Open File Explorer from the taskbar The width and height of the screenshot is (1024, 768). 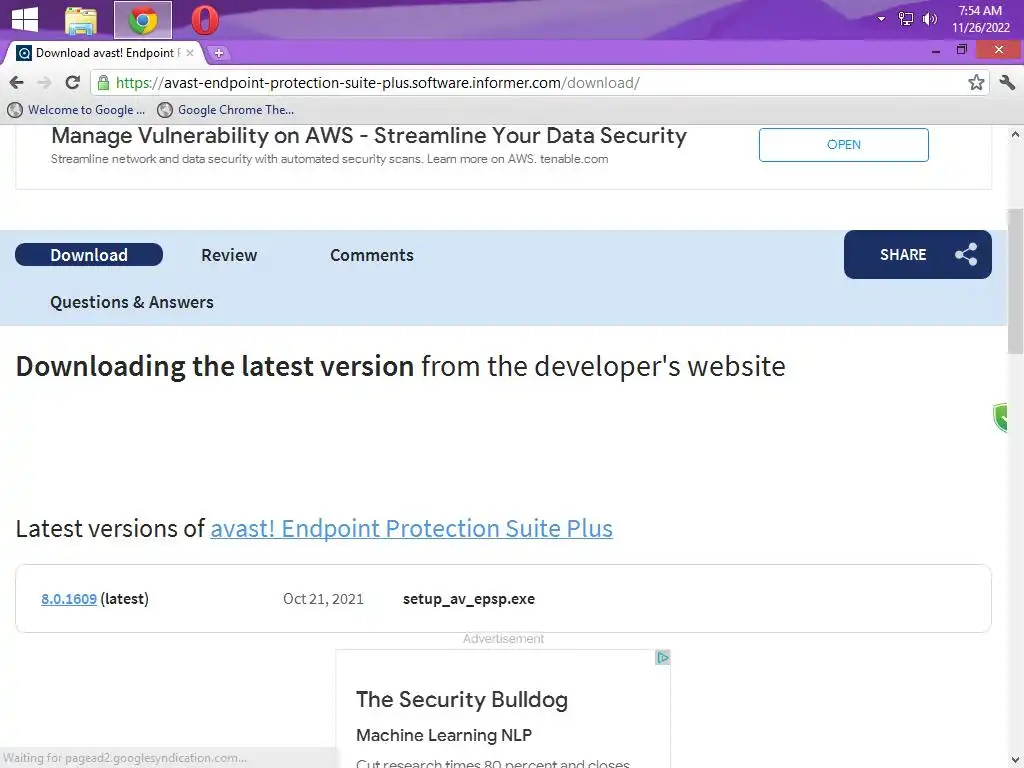[81, 20]
